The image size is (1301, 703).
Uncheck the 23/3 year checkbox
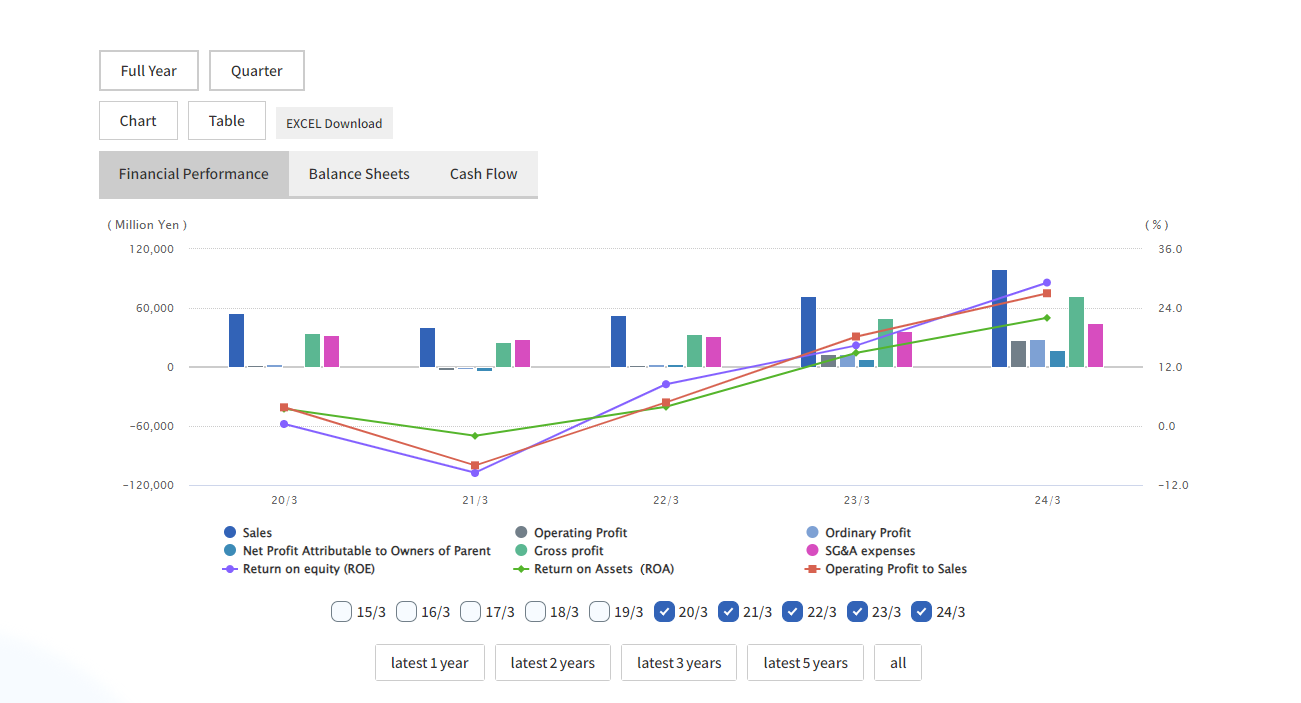click(x=857, y=611)
